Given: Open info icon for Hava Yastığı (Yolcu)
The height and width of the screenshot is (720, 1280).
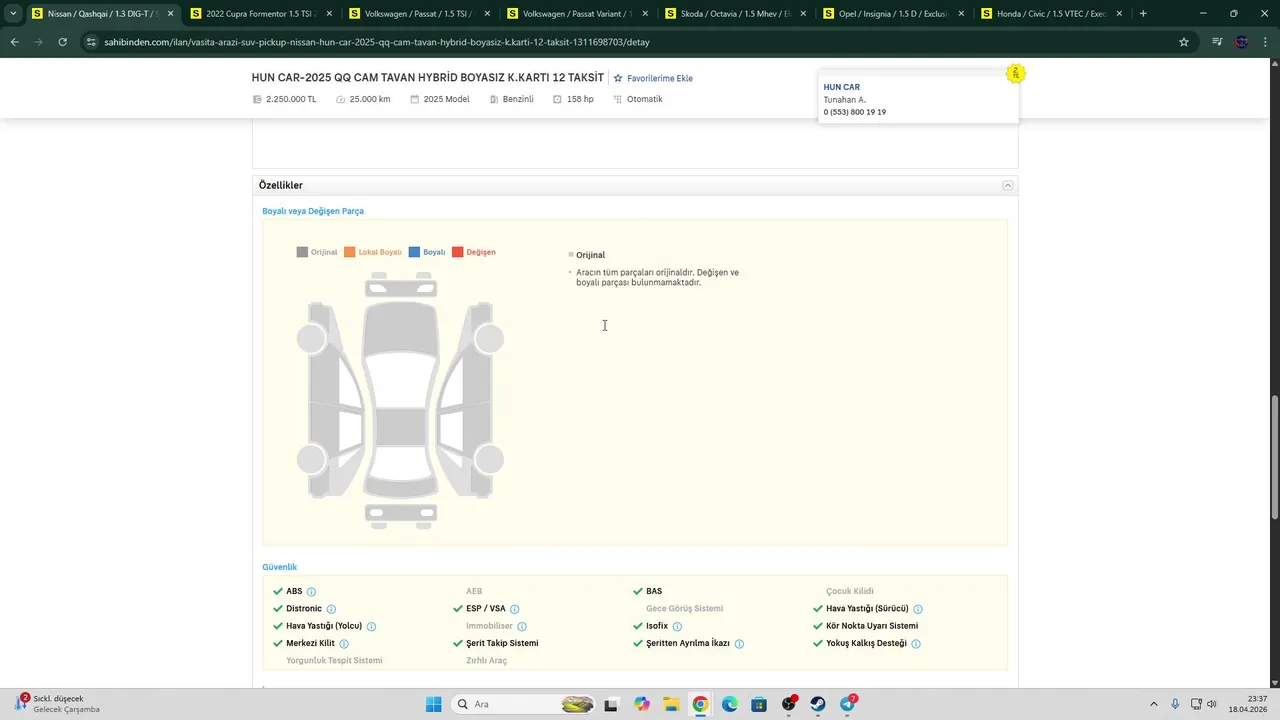Looking at the screenshot, I should (371, 627).
